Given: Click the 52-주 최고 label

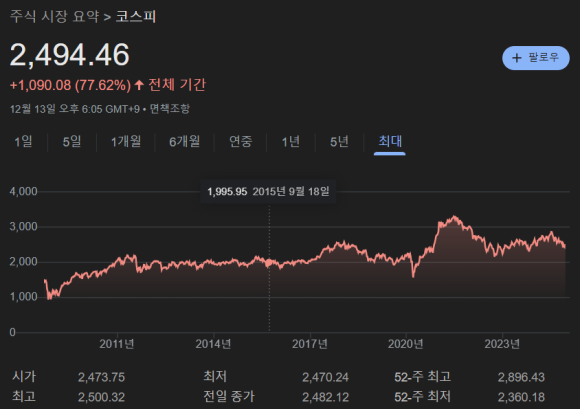Looking at the screenshot, I should pyautogui.click(x=423, y=377).
